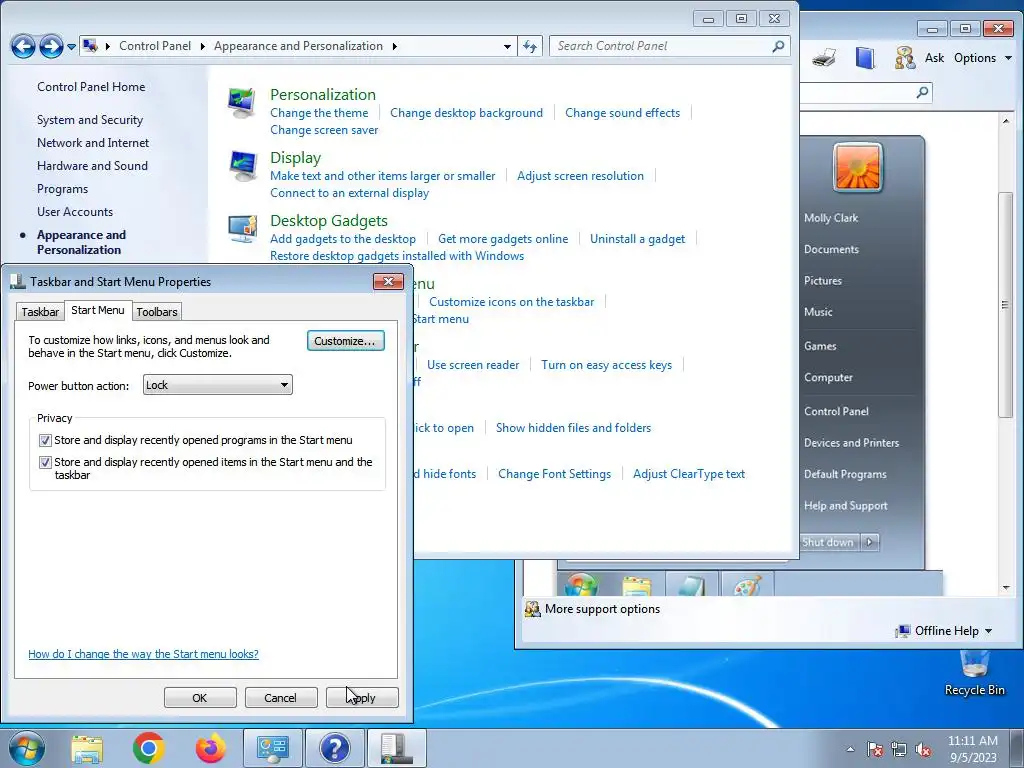The image size is (1024, 768).
Task: Click the clock showing 11:11 AM
Action: pos(972,748)
